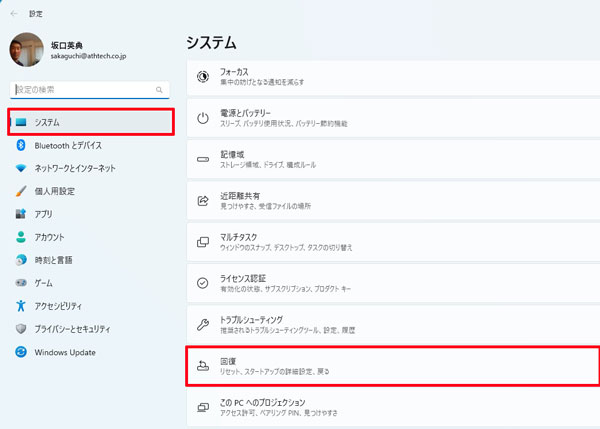Viewport: 600px width, 429px height.
Task: Select システム in the sidebar
Action: click(x=90, y=122)
